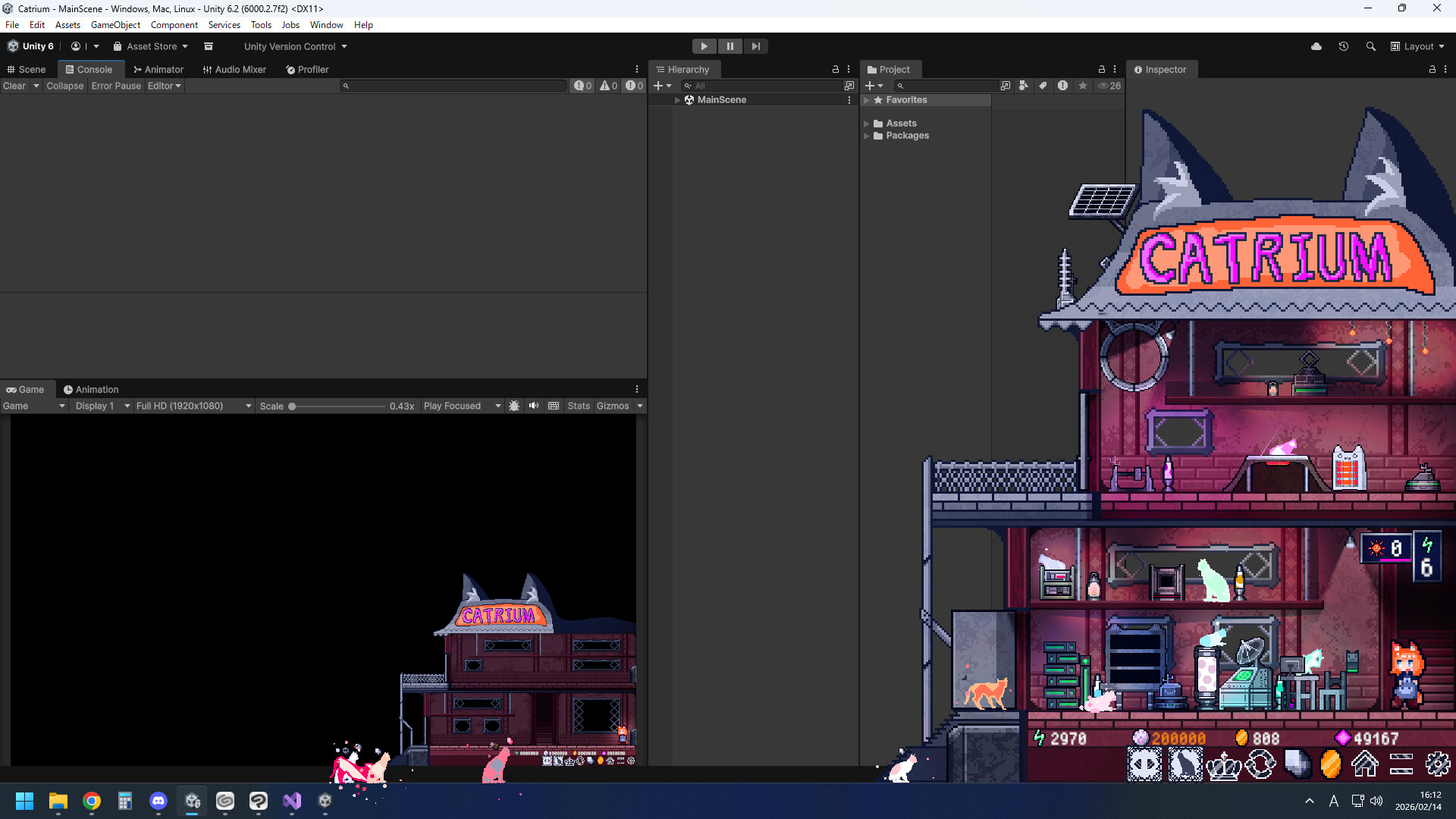Click the cloud services icon
The height and width of the screenshot is (819, 1456).
point(1316,46)
